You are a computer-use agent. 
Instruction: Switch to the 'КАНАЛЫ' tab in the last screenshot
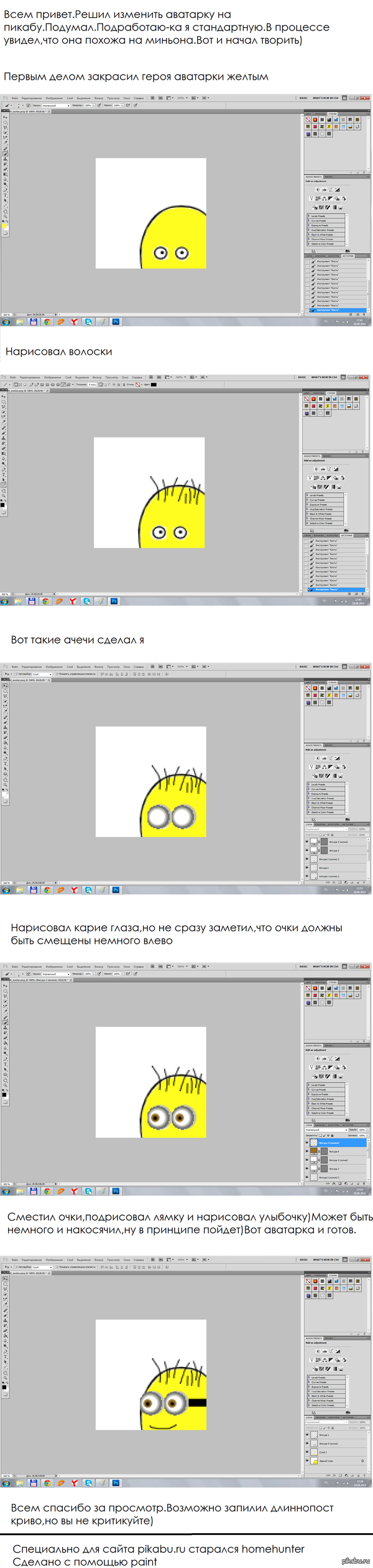tap(321, 1417)
